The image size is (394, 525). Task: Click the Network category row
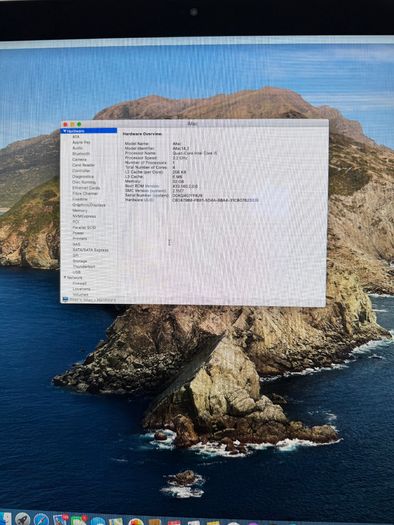89,278
